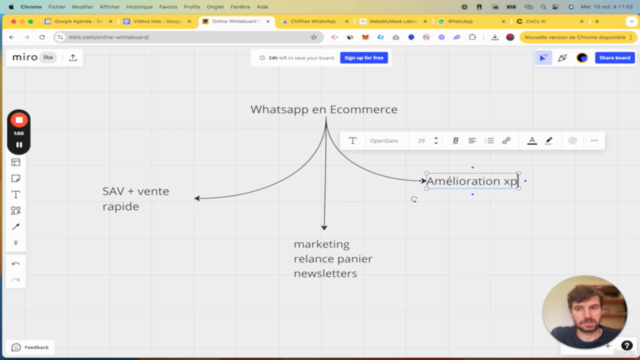Open the Fichier menu
Screen dimensions: 640x360
coord(57,7)
